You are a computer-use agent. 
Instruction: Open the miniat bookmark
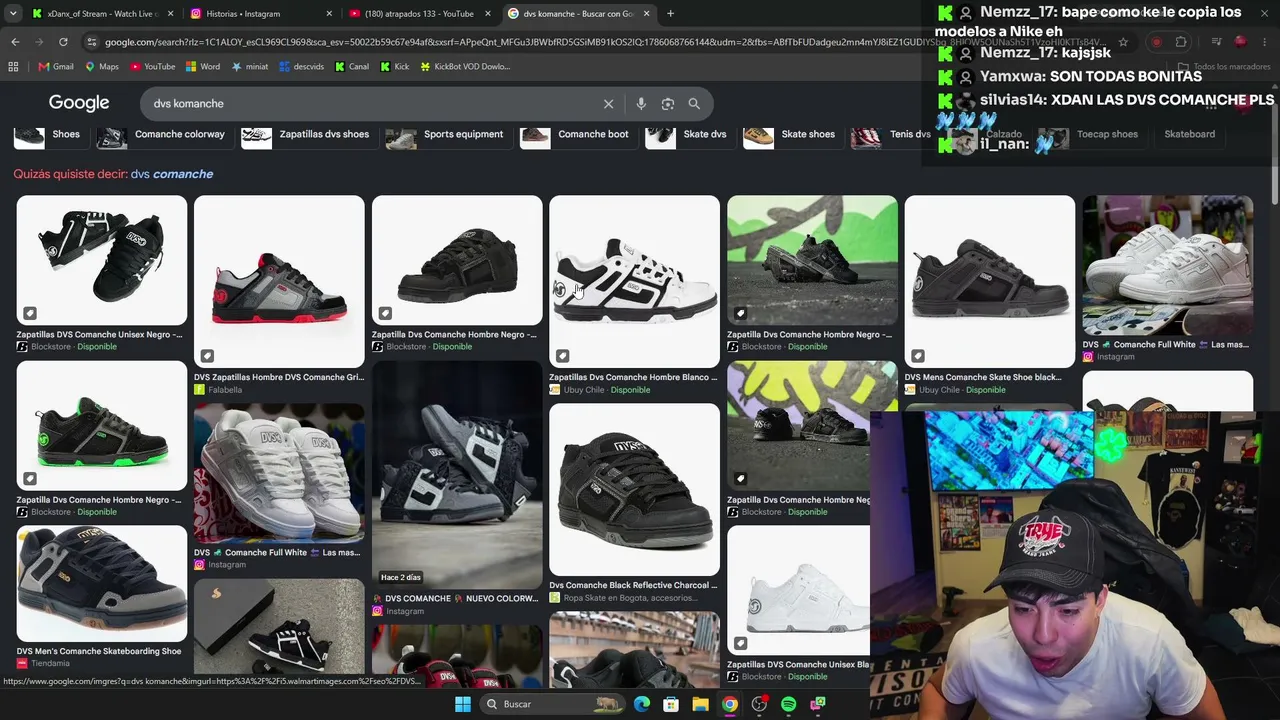249,67
